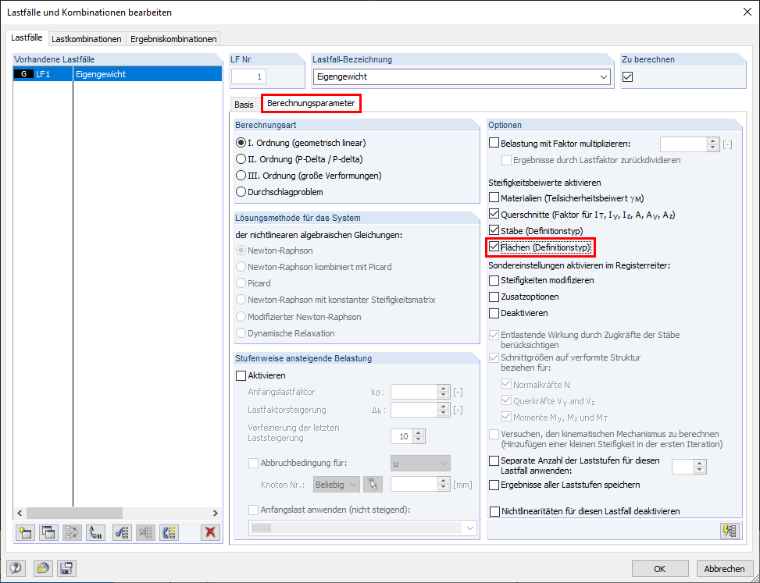Enable Belastung mit Faktor multiplizieren
760x583 pixels.
(494, 143)
